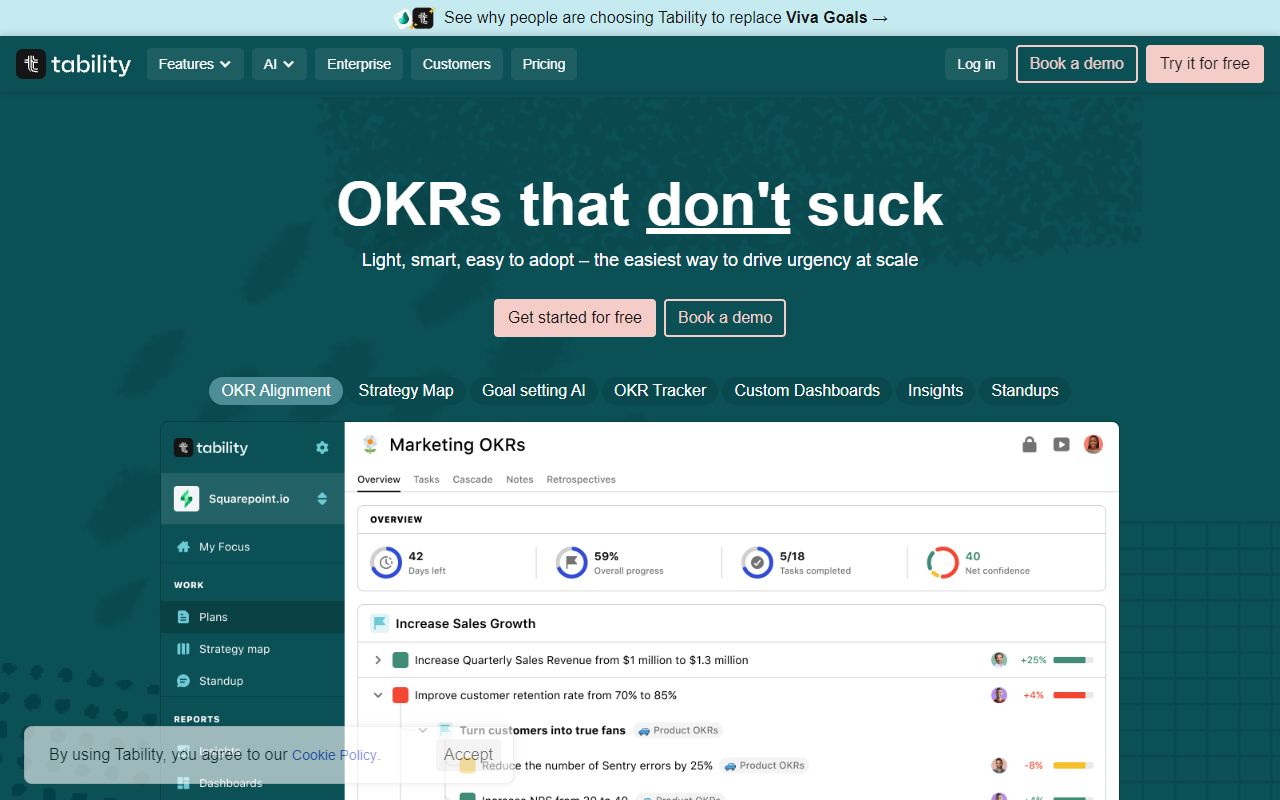The width and height of the screenshot is (1280, 800).
Task: Expand the Increase Quarterly Sales Revenue objective
Action: 377,660
